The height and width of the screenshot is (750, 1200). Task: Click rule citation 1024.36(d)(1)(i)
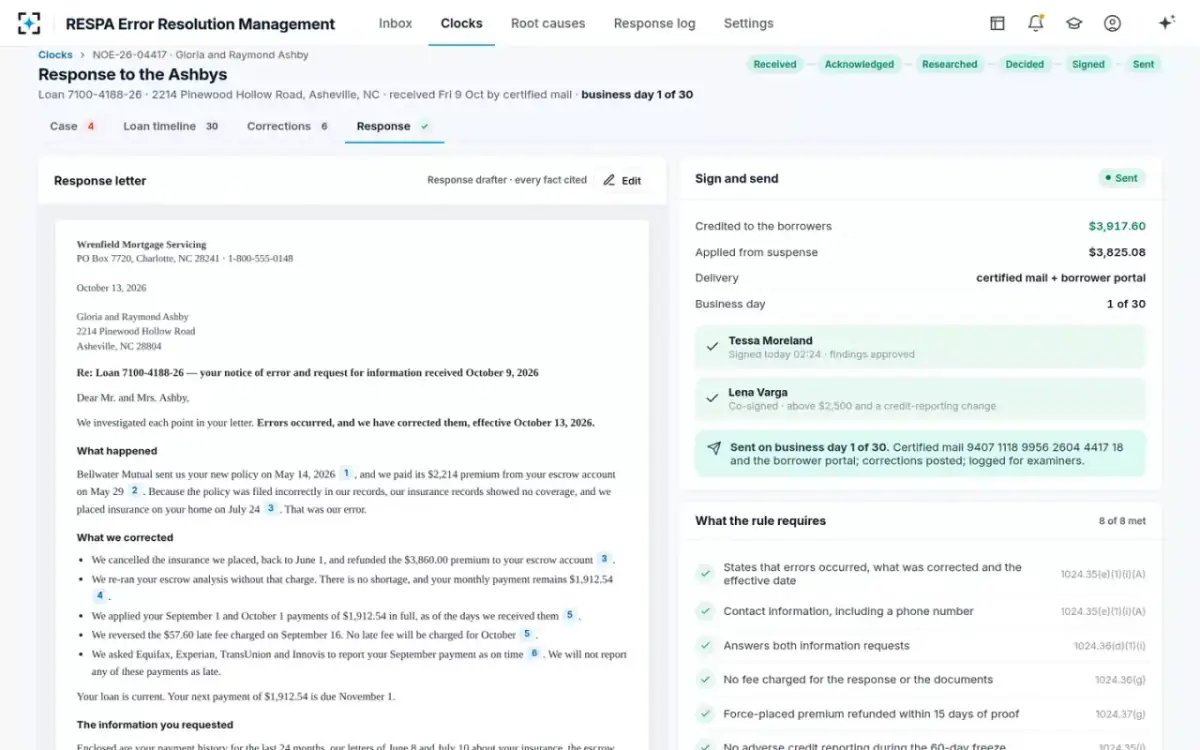coord(1110,646)
